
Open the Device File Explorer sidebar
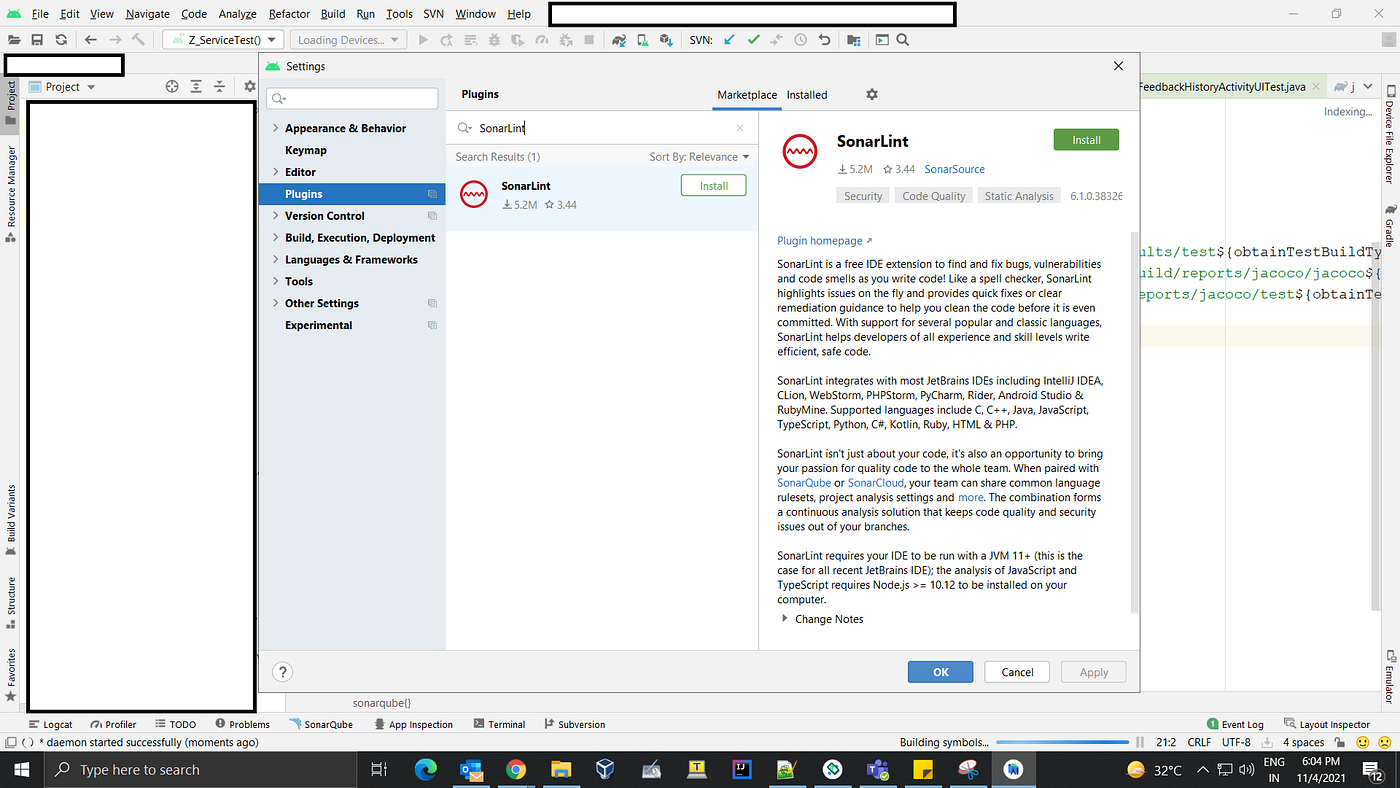pyautogui.click(x=1390, y=140)
